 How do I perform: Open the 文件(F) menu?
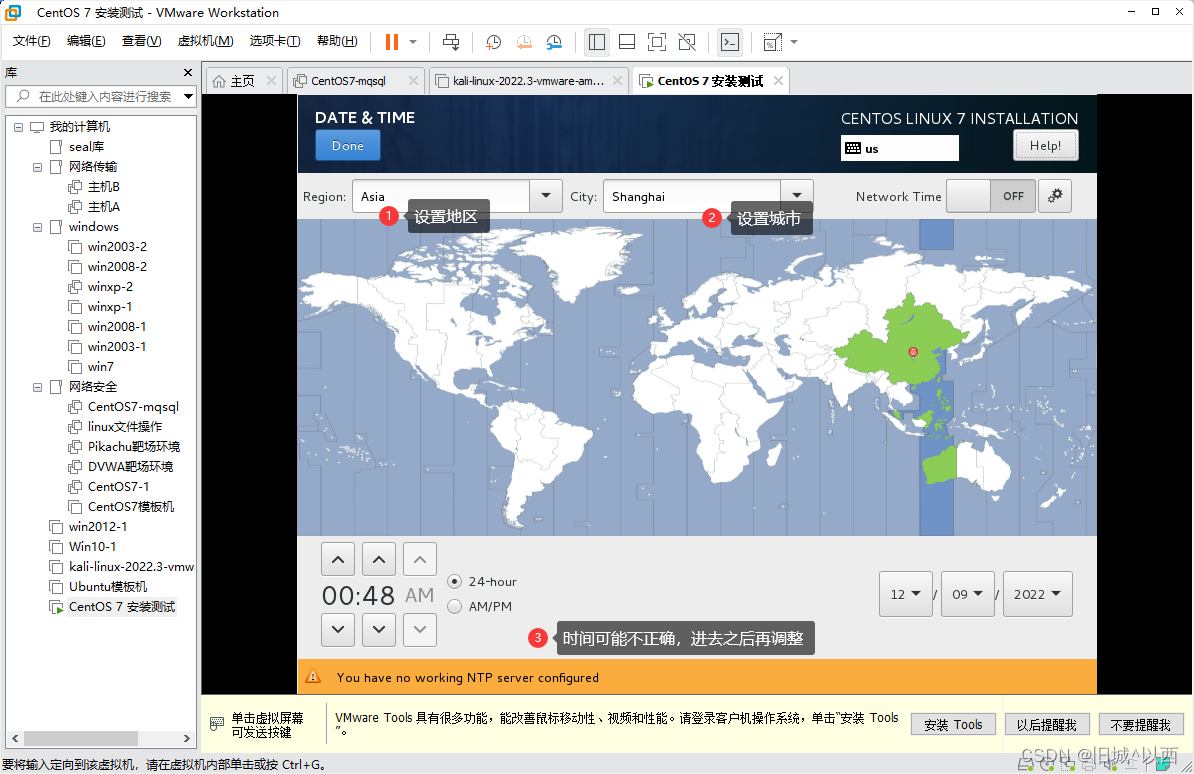[31, 41]
